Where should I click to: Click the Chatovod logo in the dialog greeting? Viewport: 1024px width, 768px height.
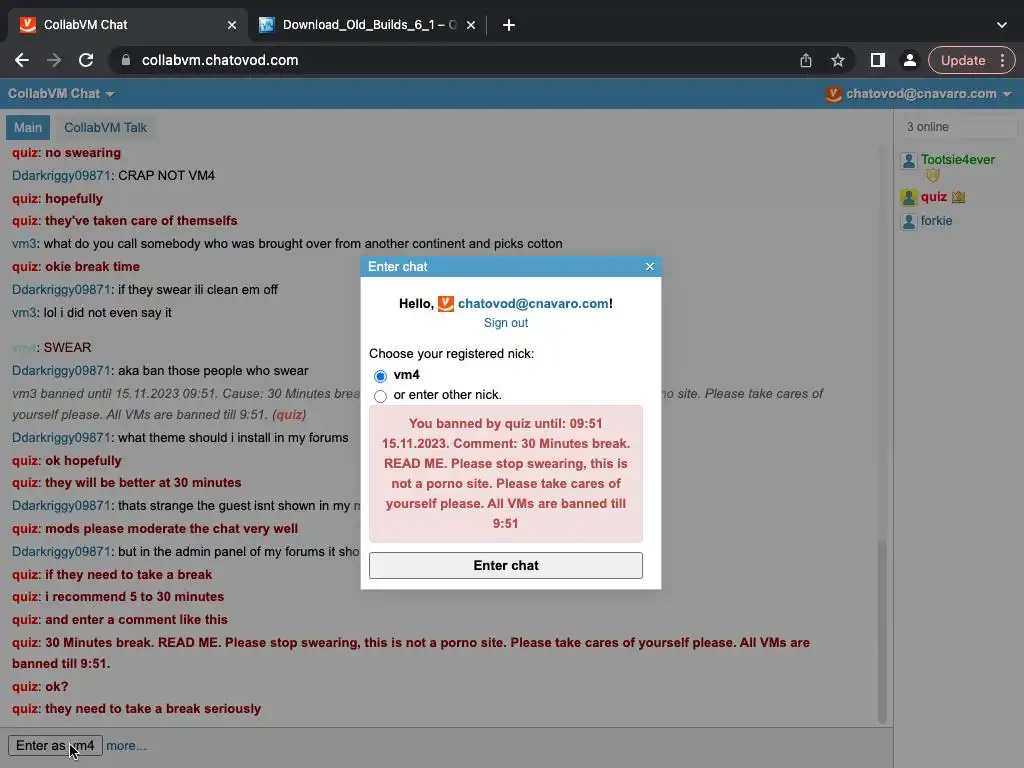pos(445,304)
